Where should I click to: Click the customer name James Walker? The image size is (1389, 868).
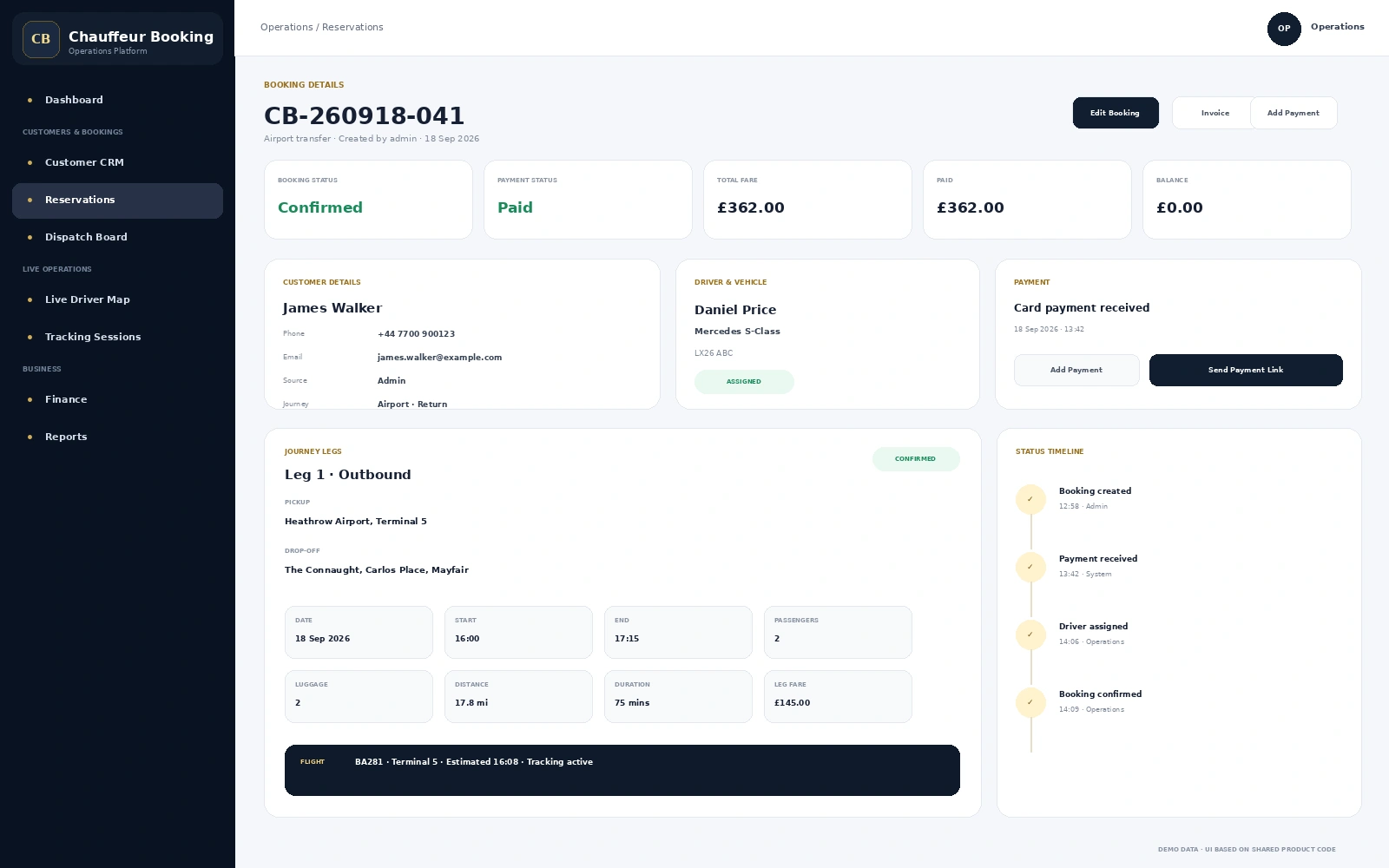[x=332, y=308]
